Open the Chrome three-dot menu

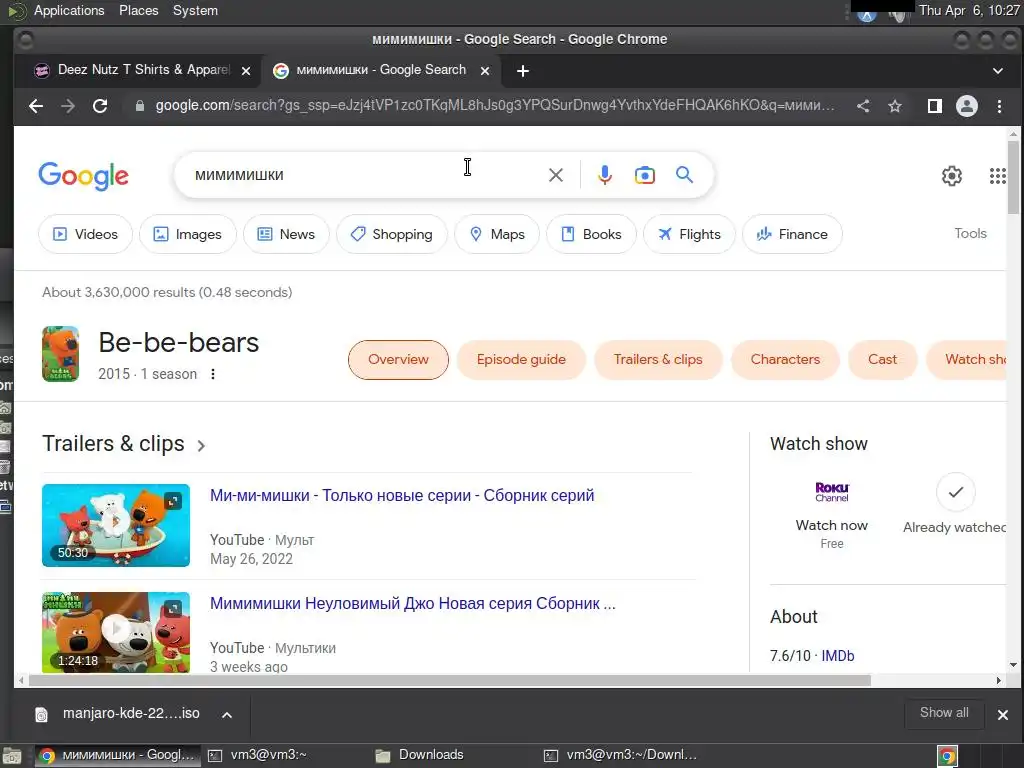coord(999,106)
